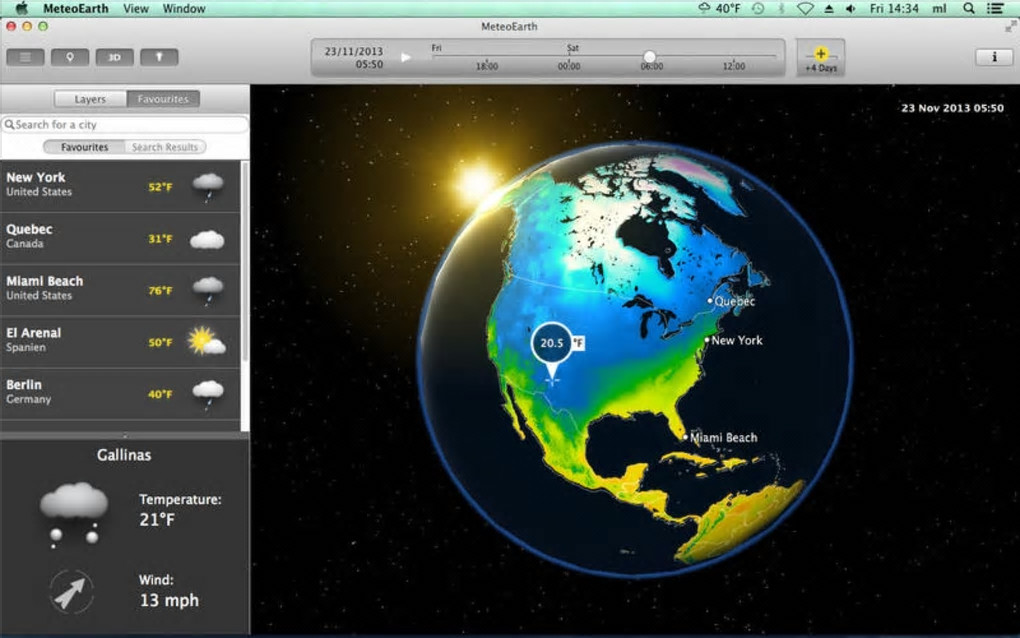Select 12:00 on the time ruler
The height and width of the screenshot is (638, 1020).
tap(734, 66)
